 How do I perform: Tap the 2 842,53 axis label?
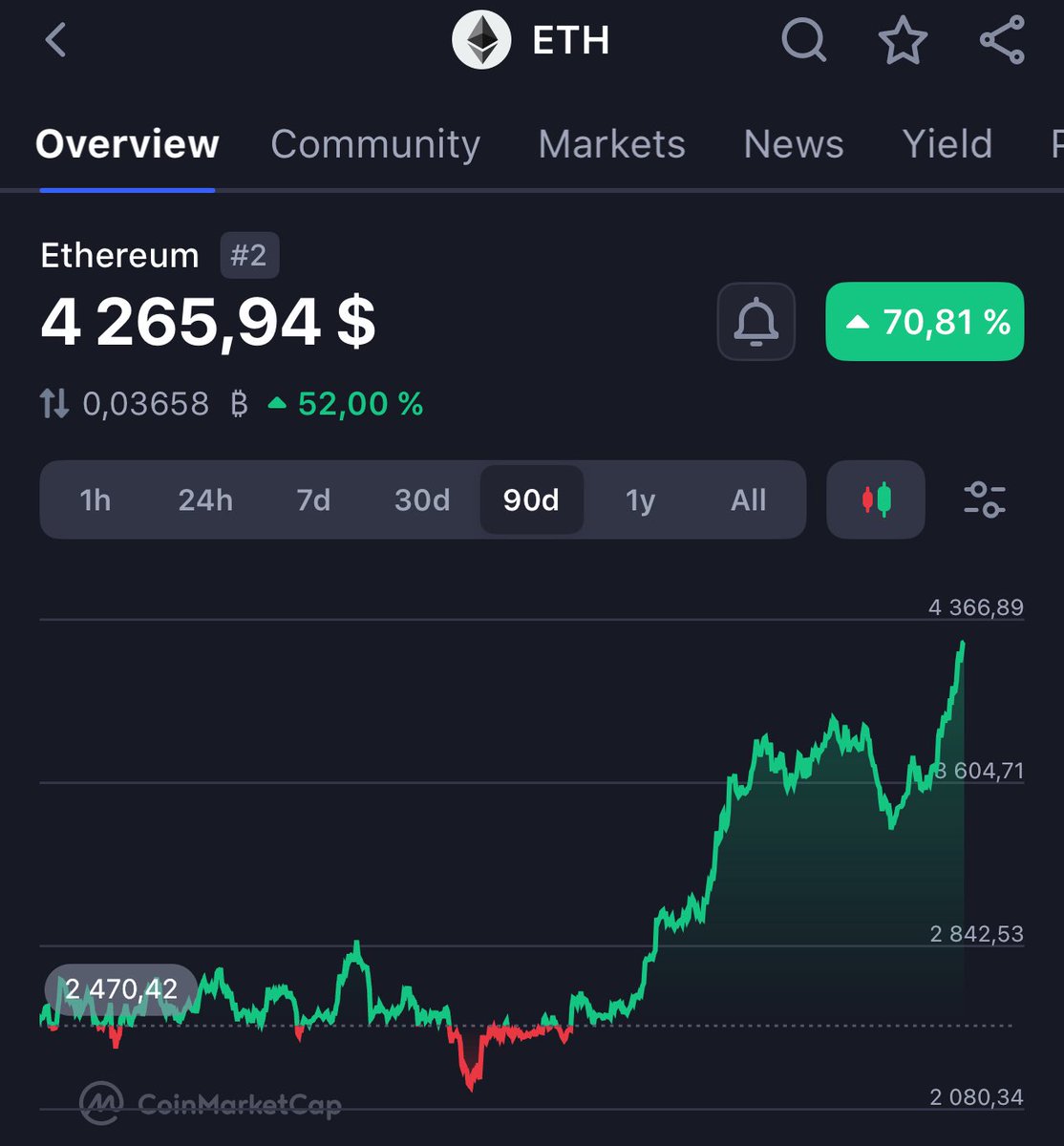976,934
